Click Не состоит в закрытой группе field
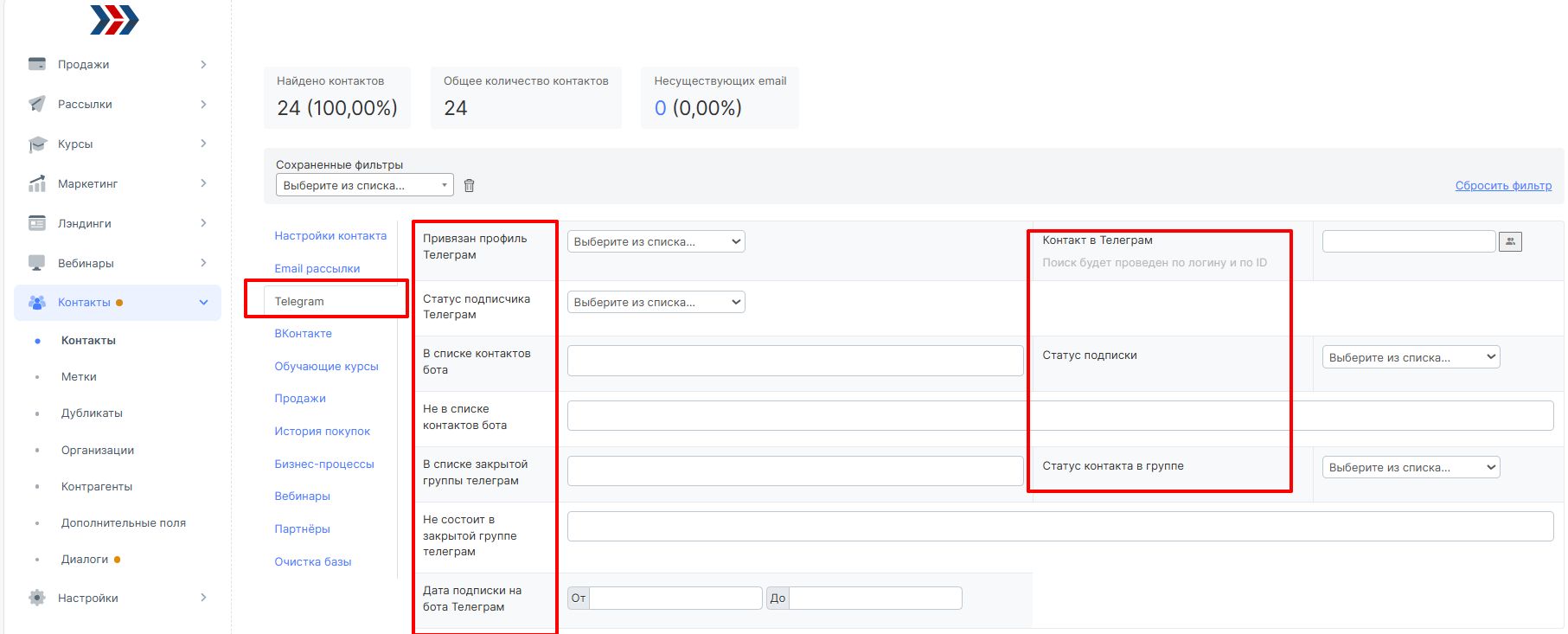The width and height of the screenshot is (1568, 634). coord(1060,526)
